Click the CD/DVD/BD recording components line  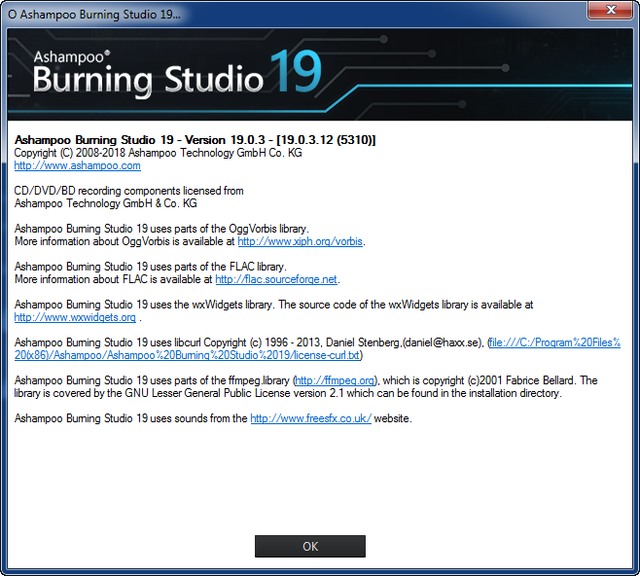(129, 190)
